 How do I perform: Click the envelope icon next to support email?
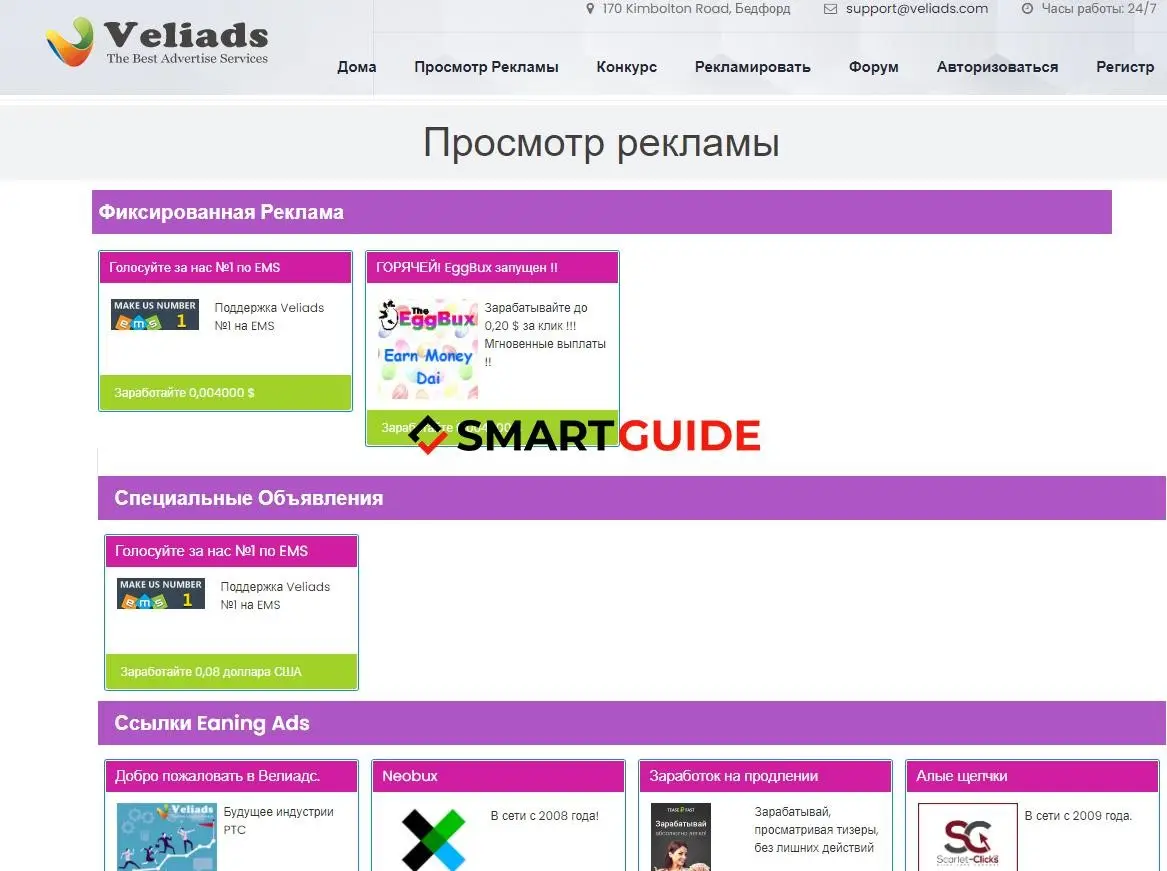pyautogui.click(x=829, y=9)
